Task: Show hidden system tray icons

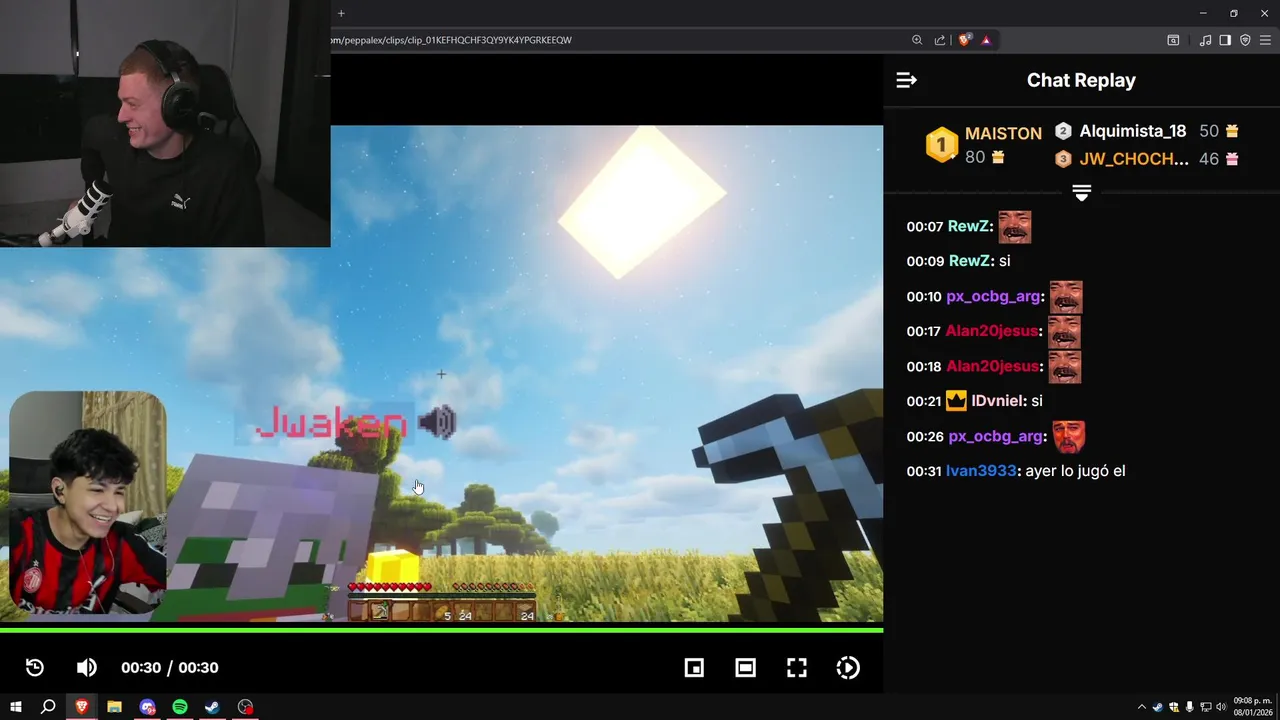Action: [1142, 707]
